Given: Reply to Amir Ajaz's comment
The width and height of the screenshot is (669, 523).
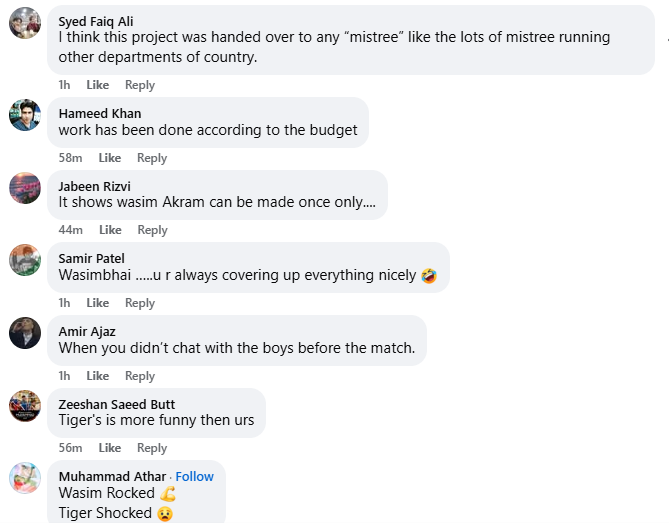Looking at the screenshot, I should click(140, 376).
